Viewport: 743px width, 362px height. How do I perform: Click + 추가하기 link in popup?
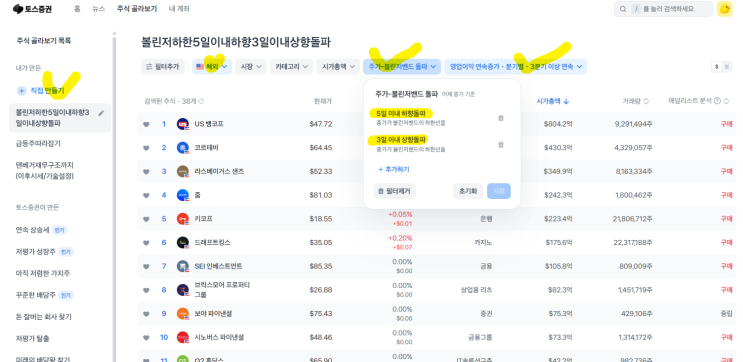[393, 169]
